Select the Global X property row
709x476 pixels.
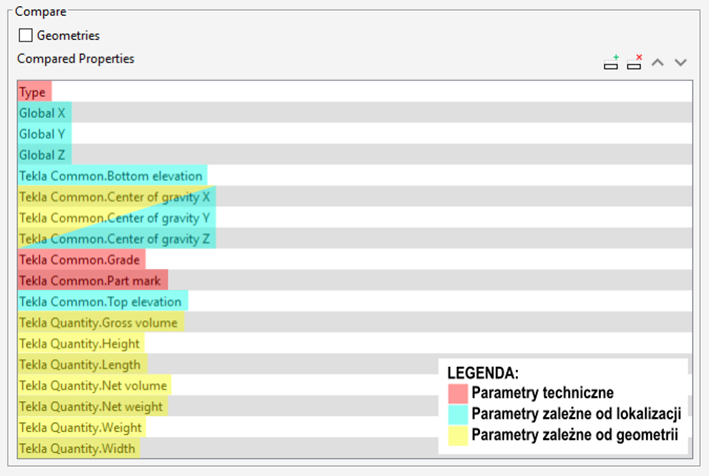coord(355,113)
